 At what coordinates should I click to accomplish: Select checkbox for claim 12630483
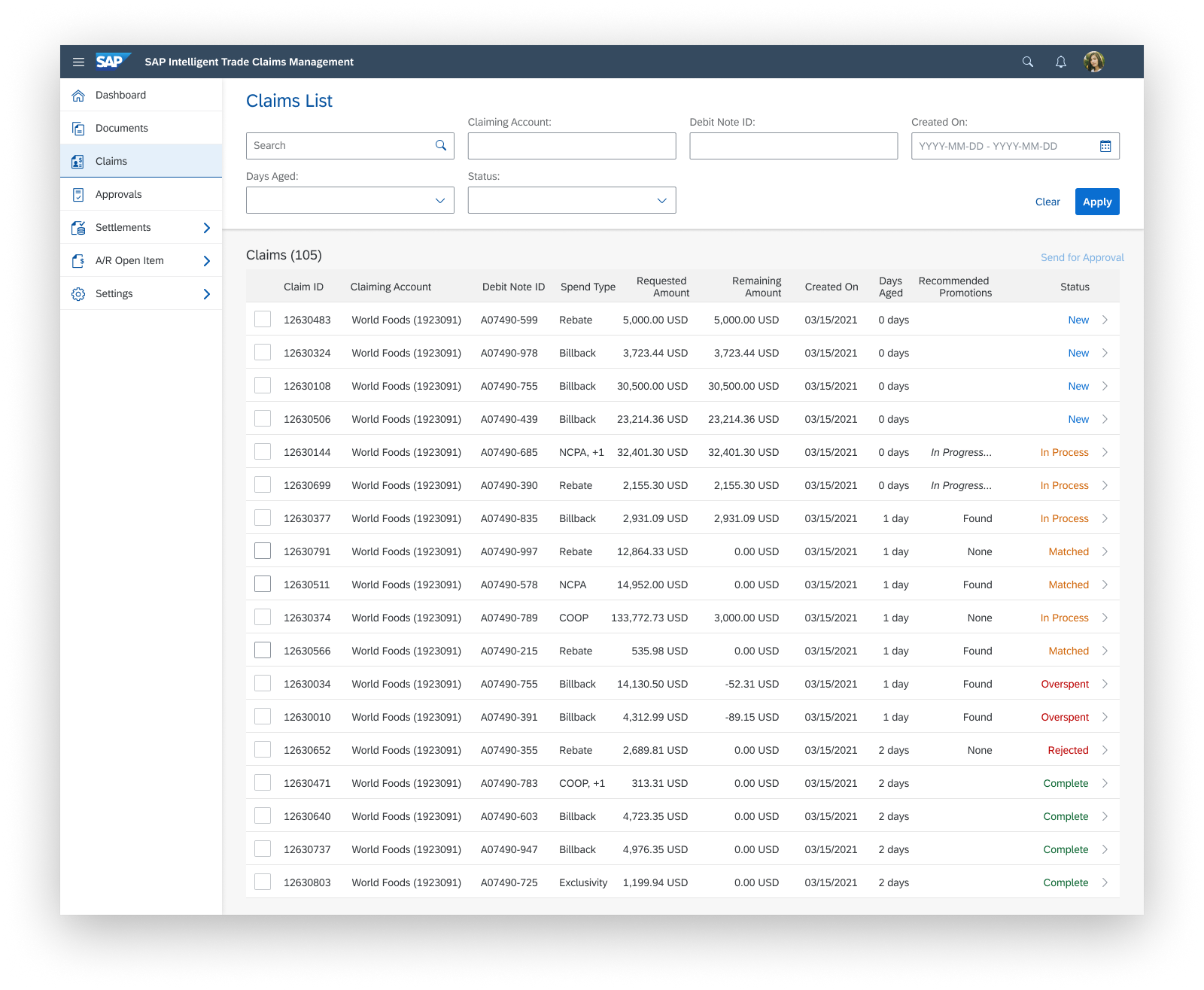point(263,319)
